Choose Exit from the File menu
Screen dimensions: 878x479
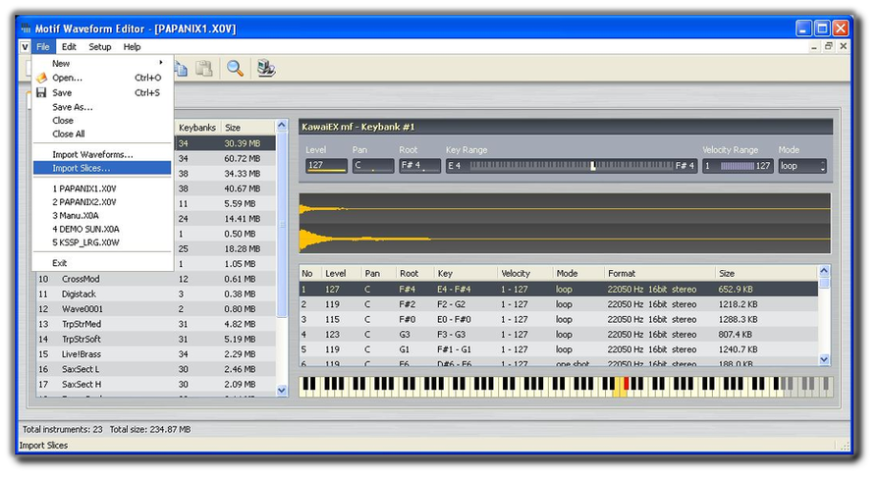(x=102, y=263)
